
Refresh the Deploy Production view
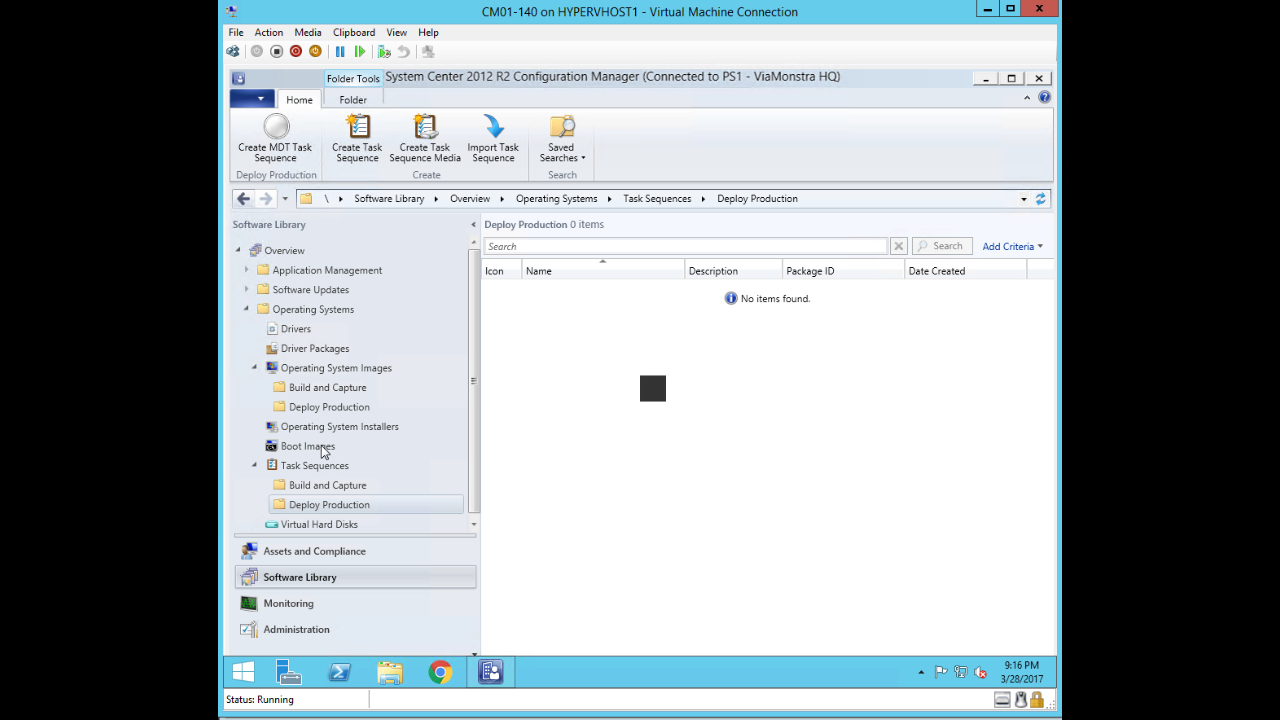click(1041, 199)
